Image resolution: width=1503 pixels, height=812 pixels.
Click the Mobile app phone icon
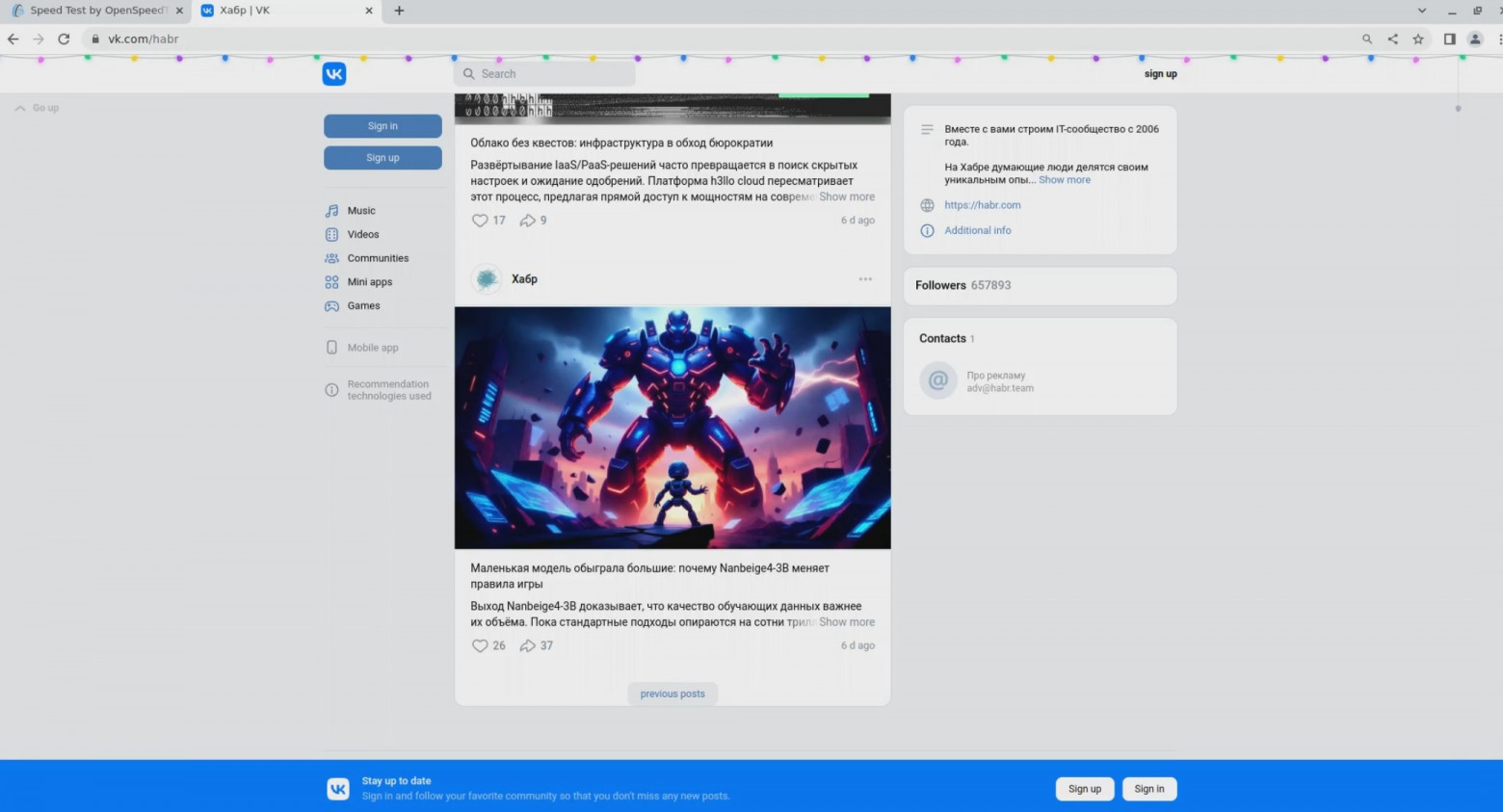331,348
